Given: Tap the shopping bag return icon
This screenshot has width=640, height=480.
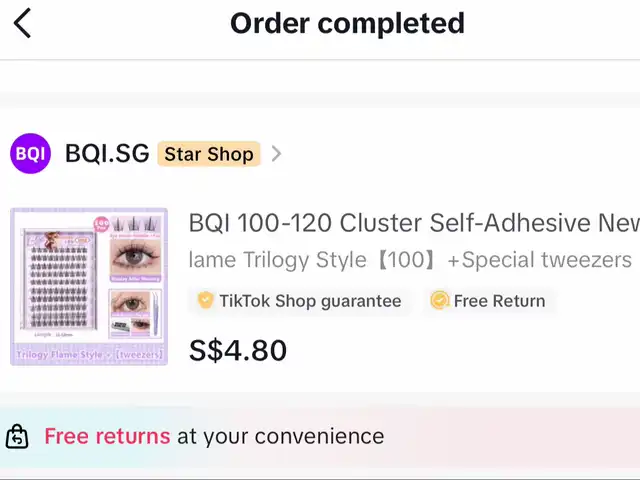Looking at the screenshot, I should [x=17, y=437].
